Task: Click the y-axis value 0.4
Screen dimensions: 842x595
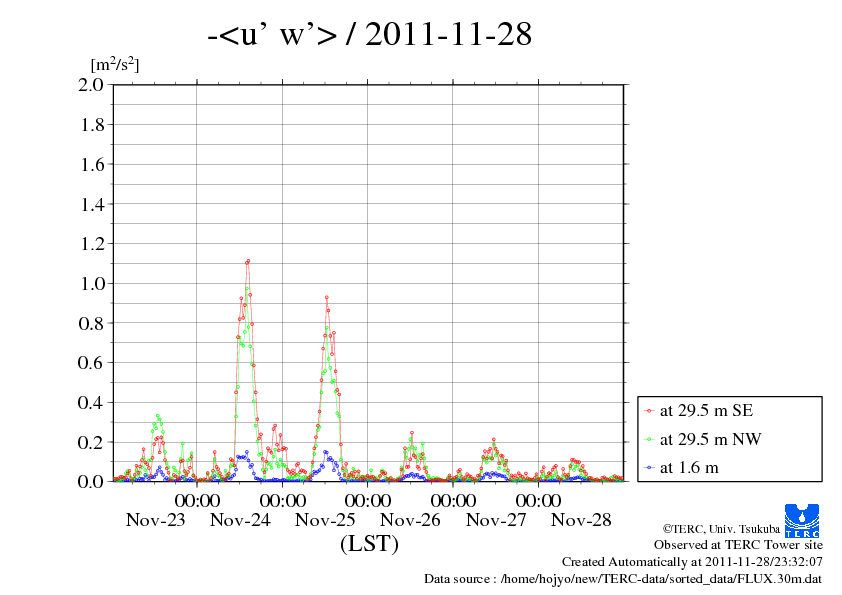Action: click(x=91, y=402)
